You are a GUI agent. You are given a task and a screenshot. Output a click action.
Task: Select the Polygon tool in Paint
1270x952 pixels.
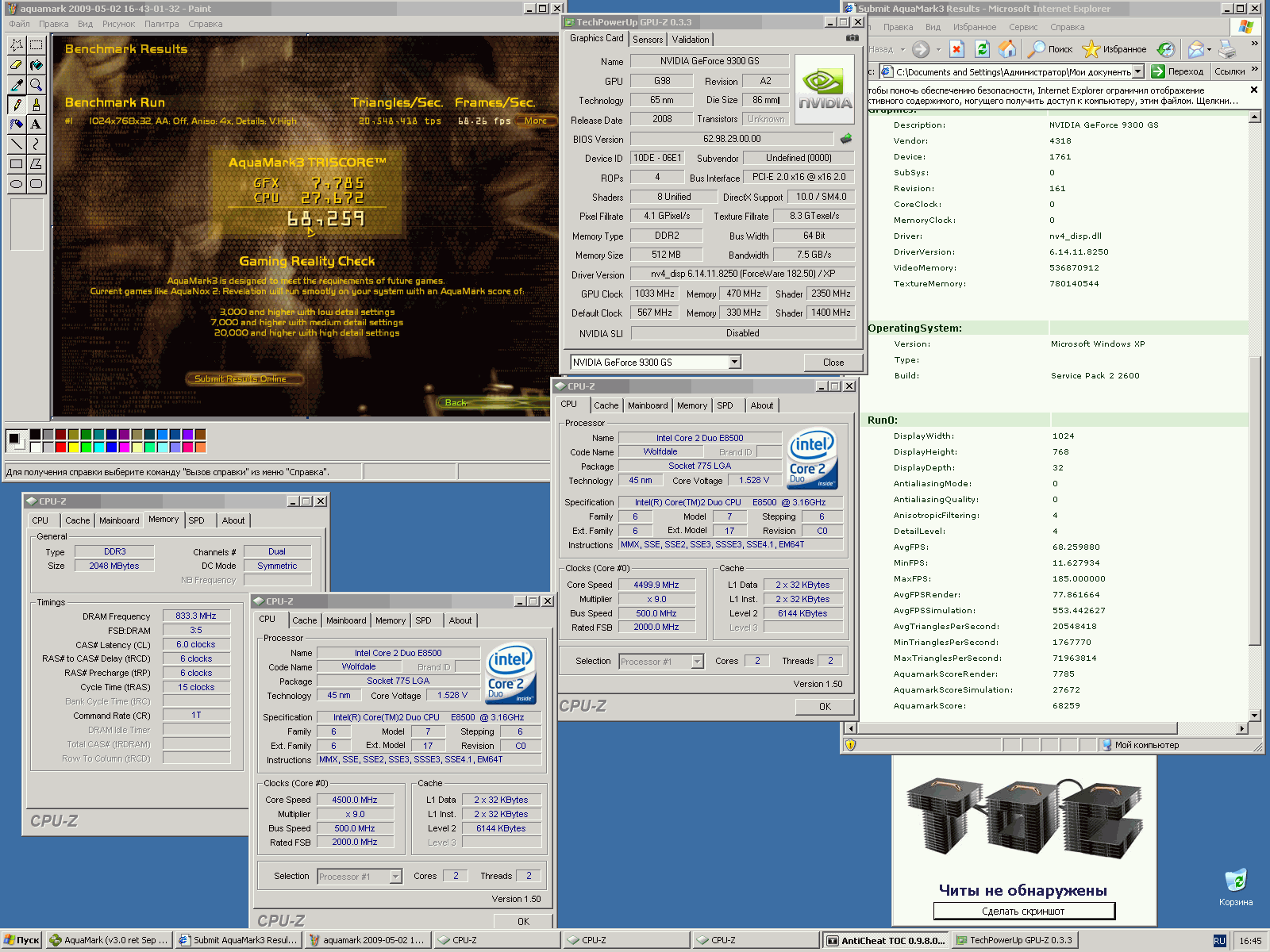tap(36, 164)
